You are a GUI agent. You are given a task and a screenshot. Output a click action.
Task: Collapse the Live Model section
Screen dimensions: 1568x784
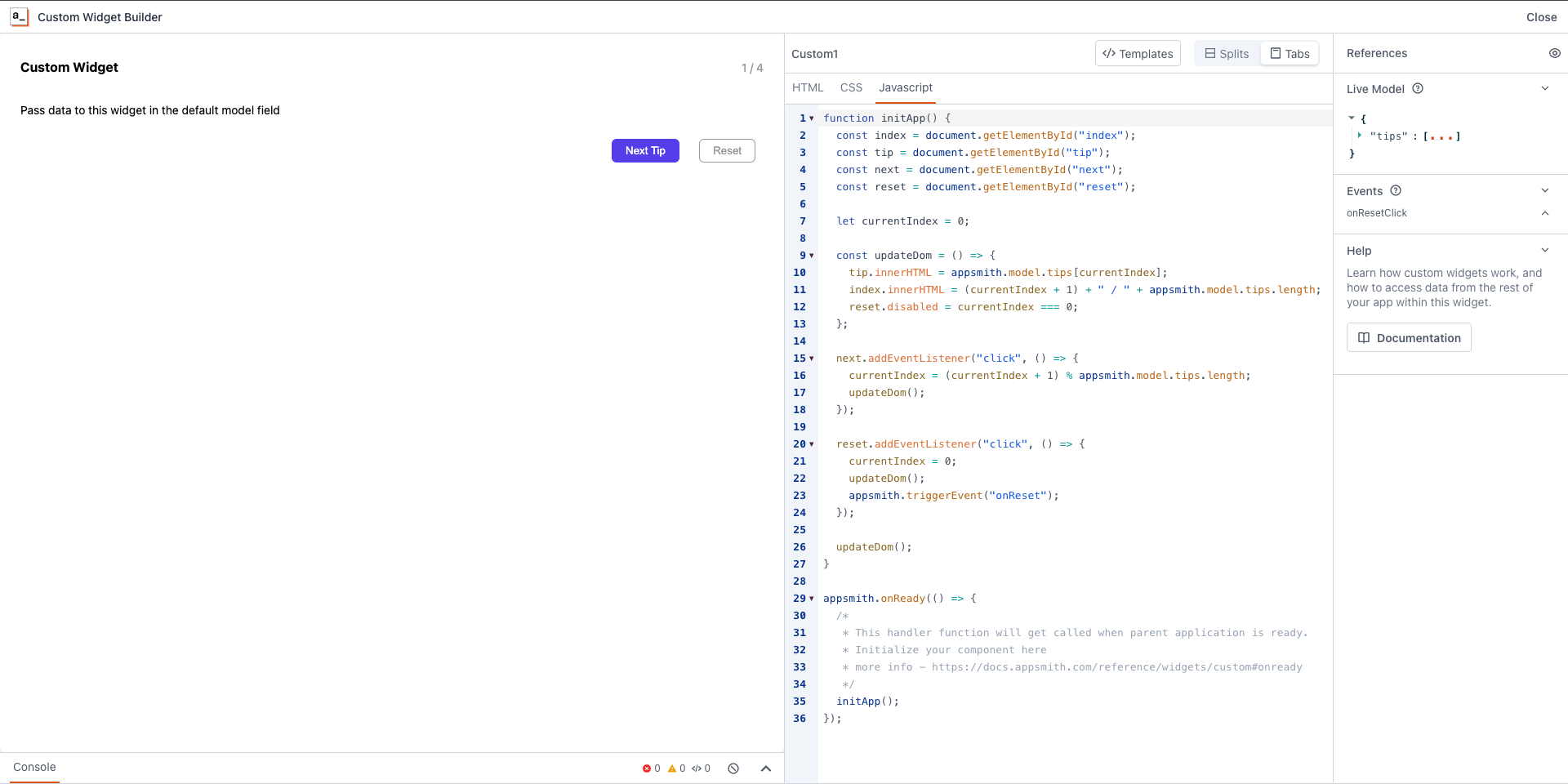click(1546, 87)
